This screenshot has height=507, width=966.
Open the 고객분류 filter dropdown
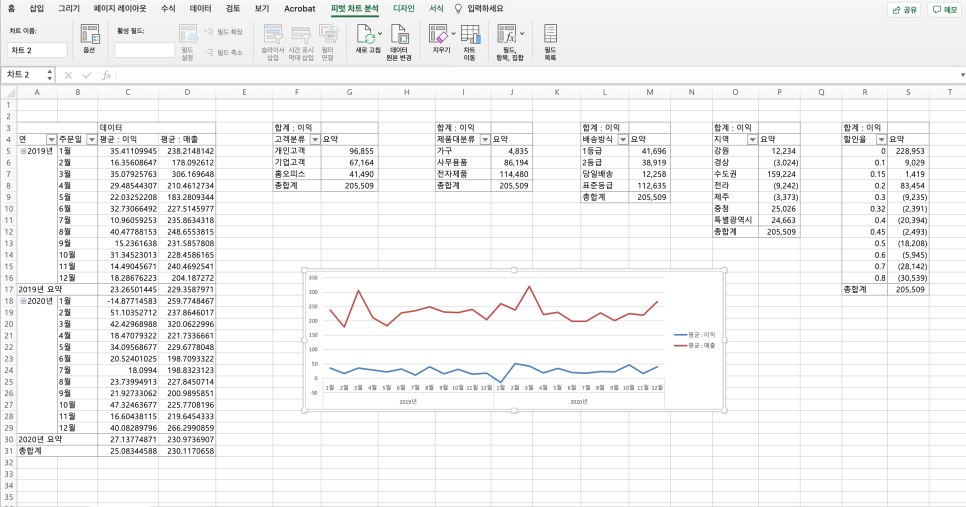[x=315, y=140]
